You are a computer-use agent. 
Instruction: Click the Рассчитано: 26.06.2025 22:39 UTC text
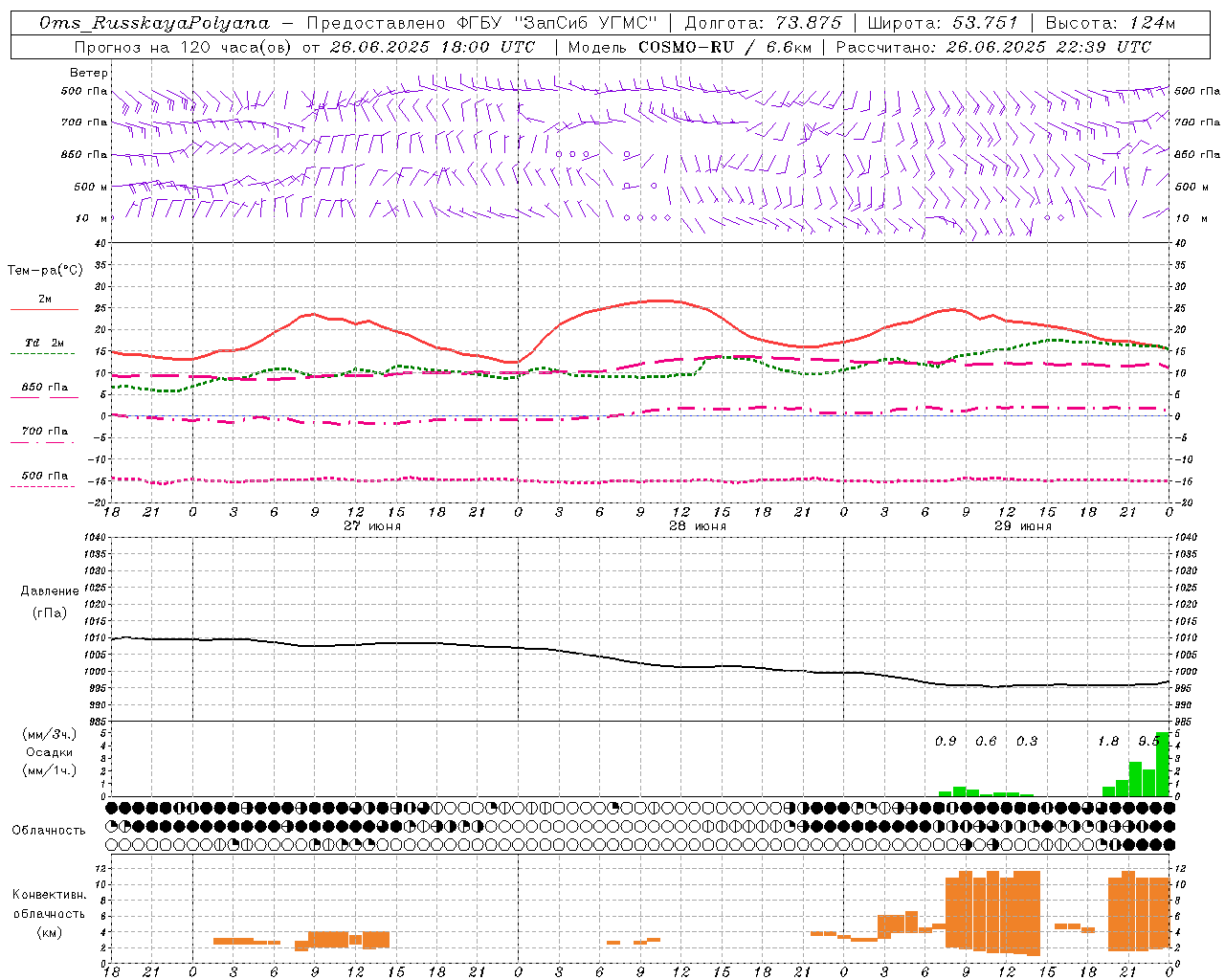point(993,46)
